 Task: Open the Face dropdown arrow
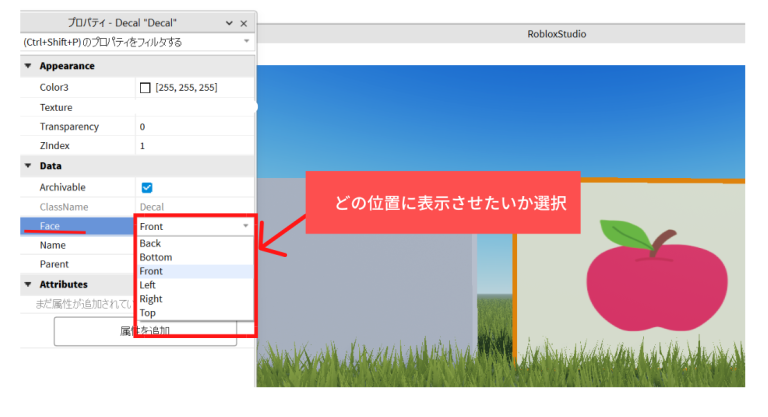point(246,227)
